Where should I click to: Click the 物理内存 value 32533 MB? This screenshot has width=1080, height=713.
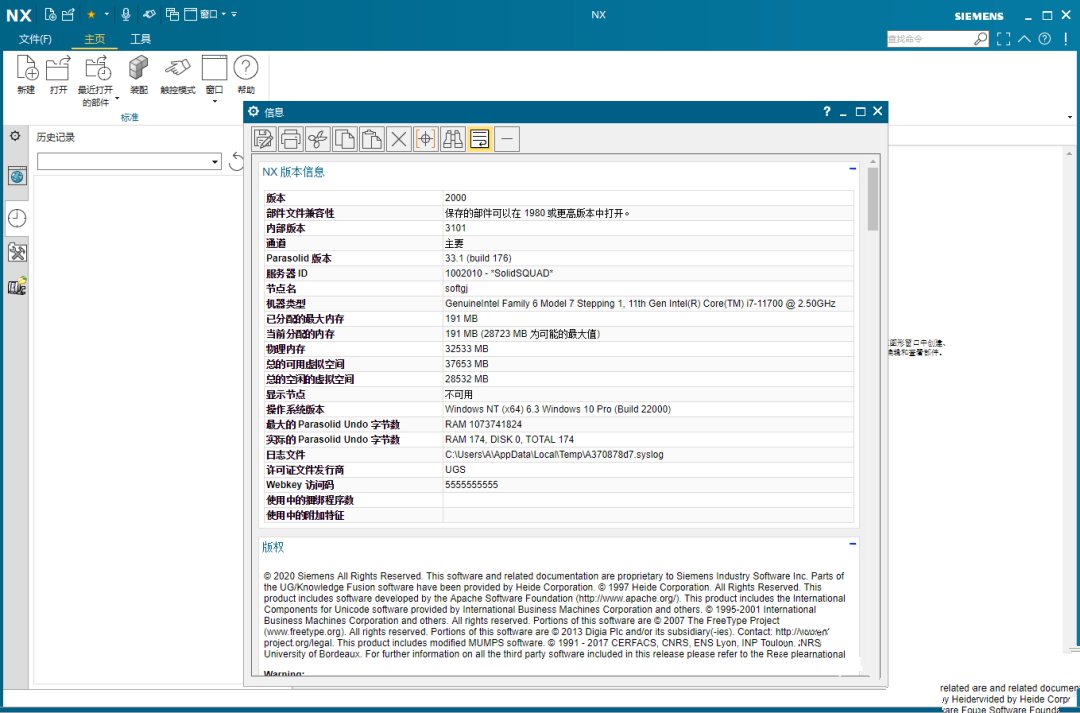pyautogui.click(x=466, y=349)
